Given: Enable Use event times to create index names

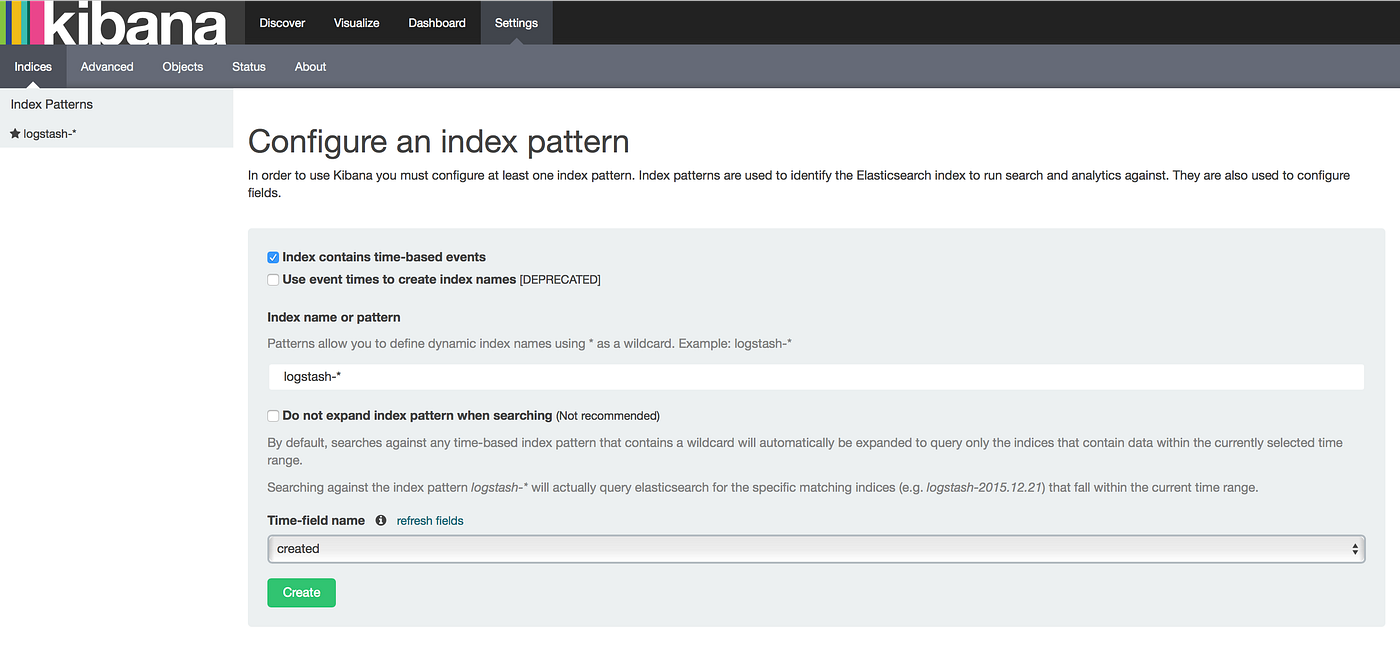Looking at the screenshot, I should click(273, 280).
